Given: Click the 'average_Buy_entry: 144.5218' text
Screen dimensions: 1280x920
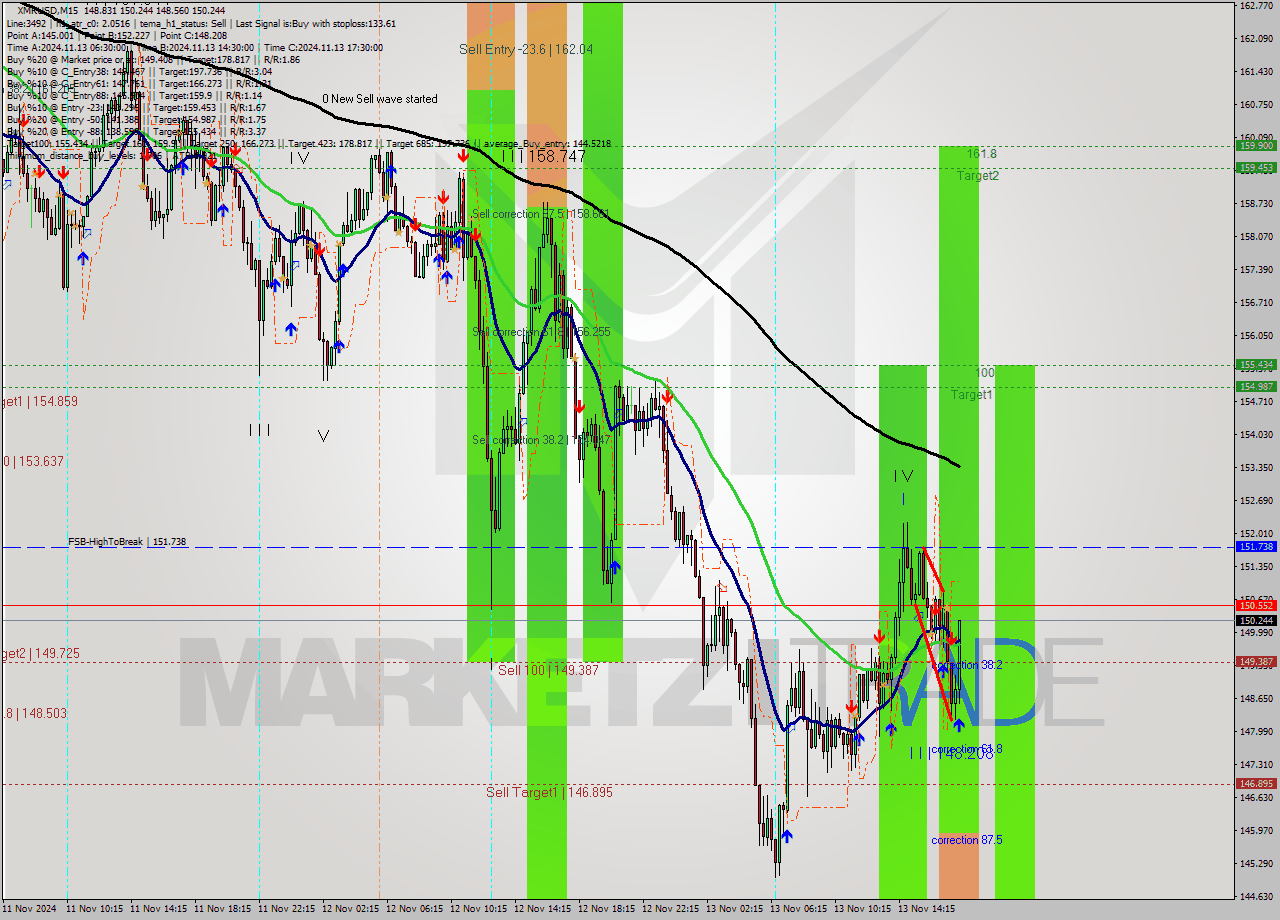Looking at the screenshot, I should pos(548,144).
